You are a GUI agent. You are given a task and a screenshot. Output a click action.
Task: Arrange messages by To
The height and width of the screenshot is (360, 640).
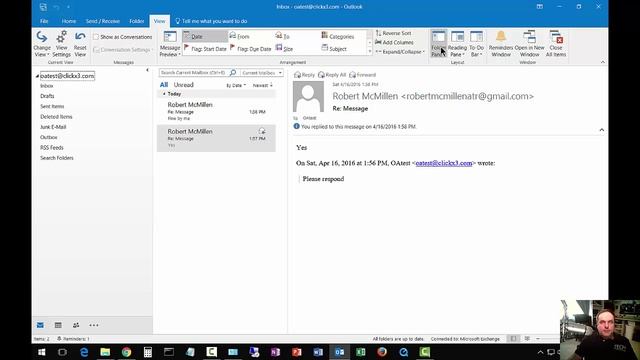click(282, 36)
